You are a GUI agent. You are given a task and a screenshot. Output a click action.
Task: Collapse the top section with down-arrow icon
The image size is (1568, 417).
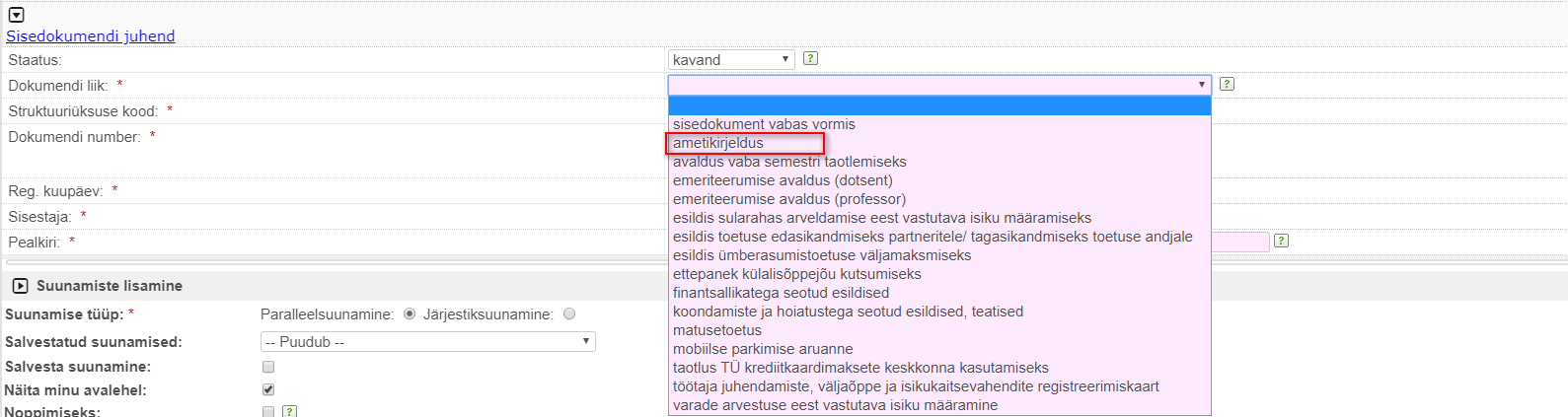coord(16,16)
